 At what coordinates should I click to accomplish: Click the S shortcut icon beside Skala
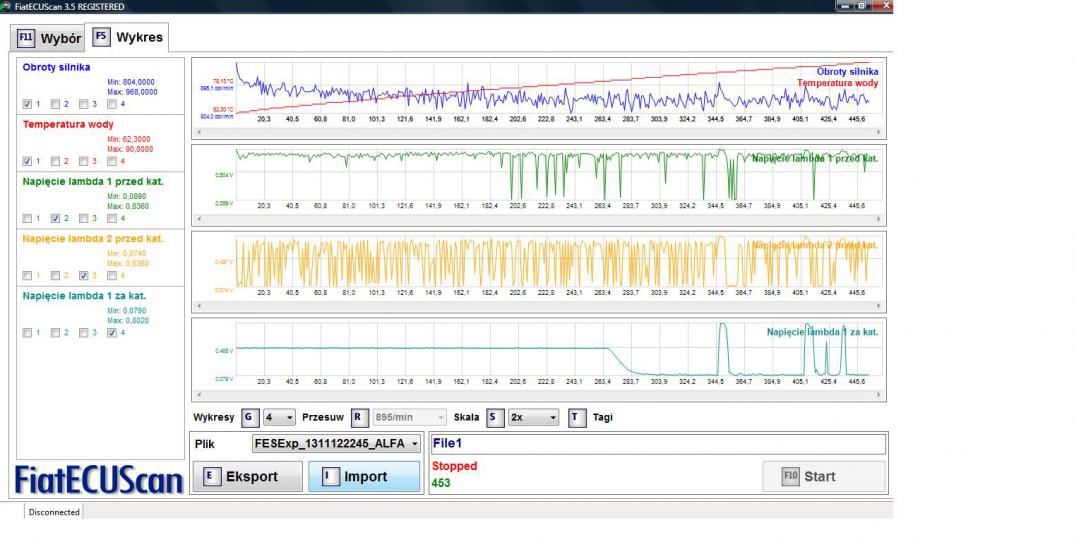[x=493, y=417]
